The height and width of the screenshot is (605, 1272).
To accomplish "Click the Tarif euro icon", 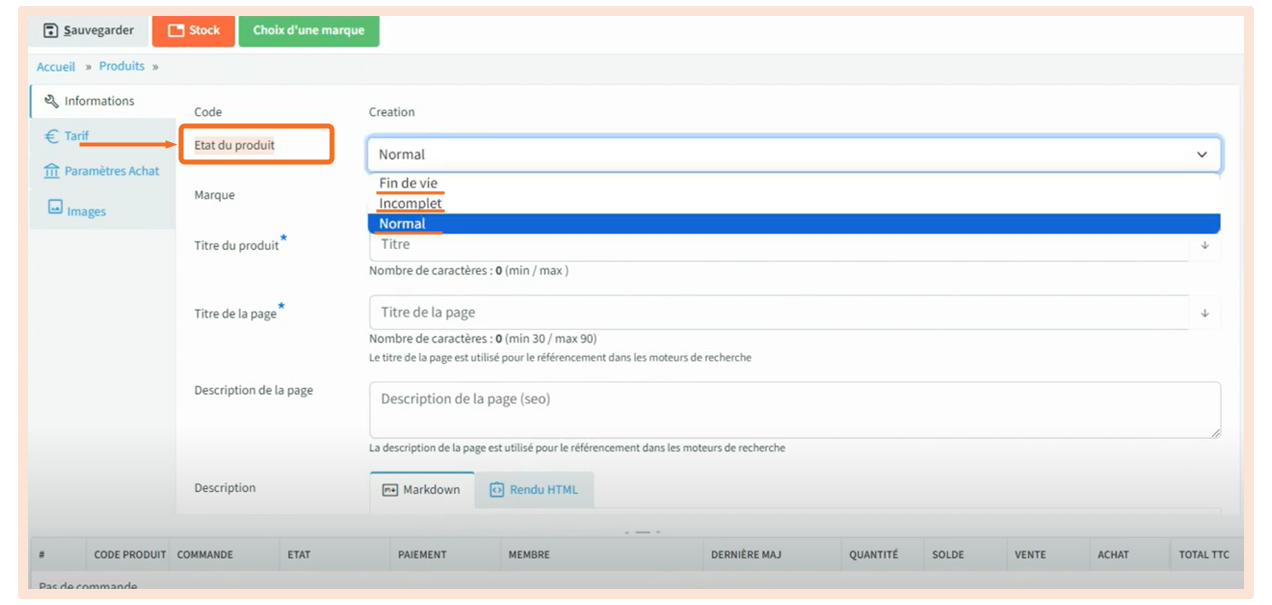I will click(x=52, y=137).
